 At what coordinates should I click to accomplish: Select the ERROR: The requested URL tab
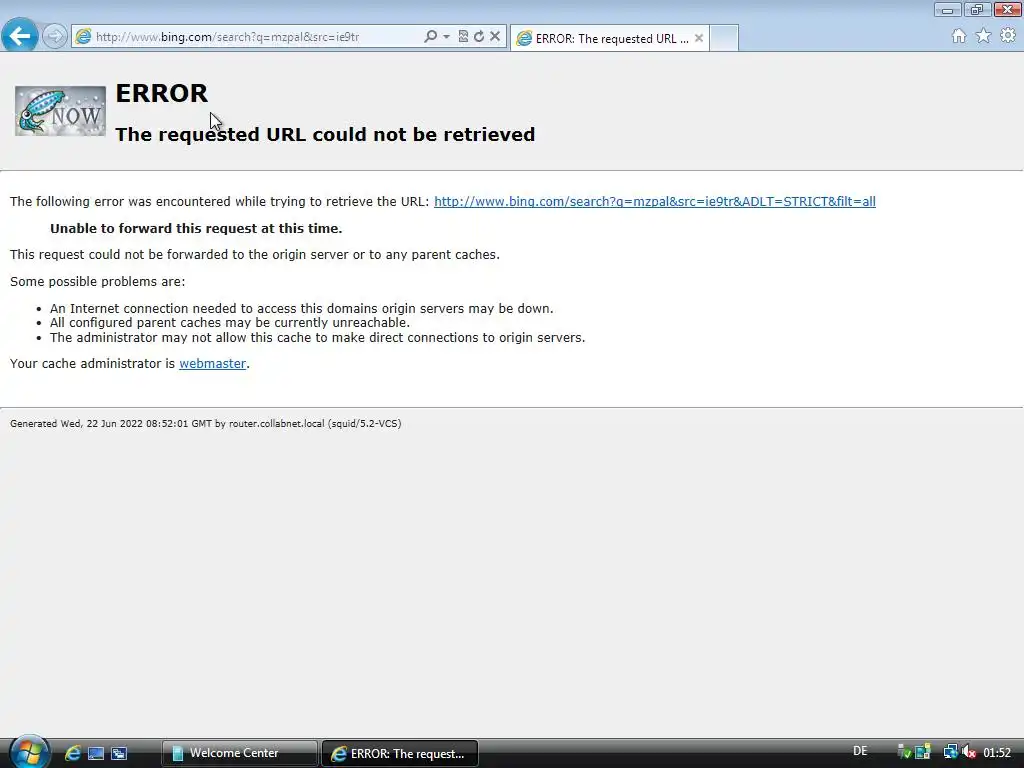point(610,38)
